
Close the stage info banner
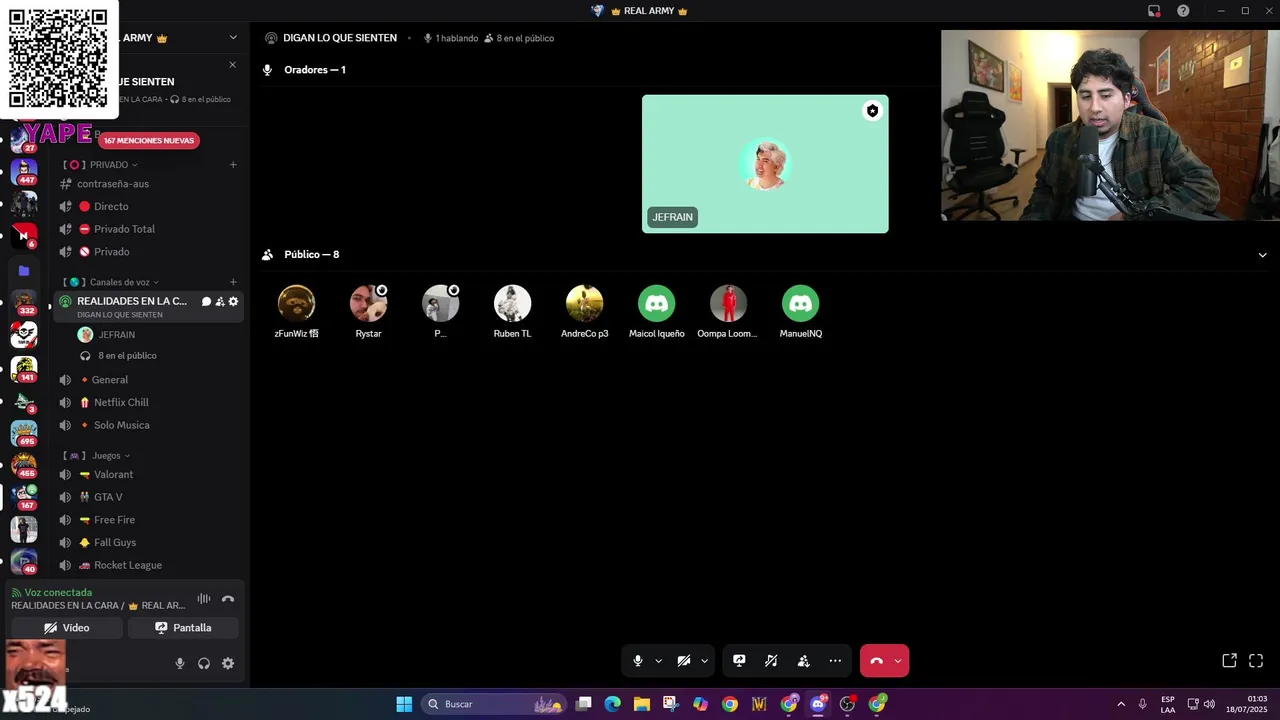232,65
